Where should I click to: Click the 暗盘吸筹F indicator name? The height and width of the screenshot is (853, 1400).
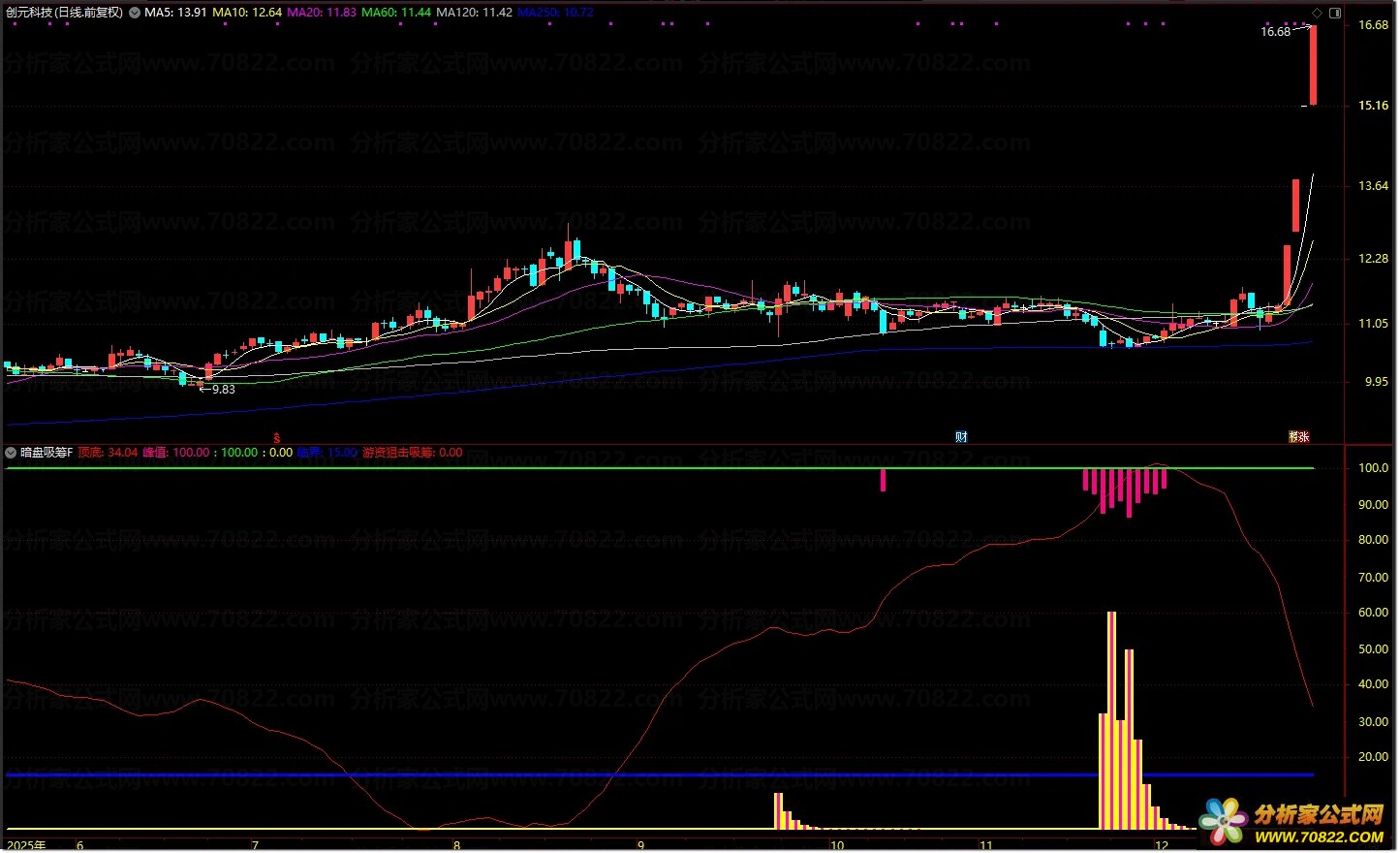pyautogui.click(x=47, y=453)
